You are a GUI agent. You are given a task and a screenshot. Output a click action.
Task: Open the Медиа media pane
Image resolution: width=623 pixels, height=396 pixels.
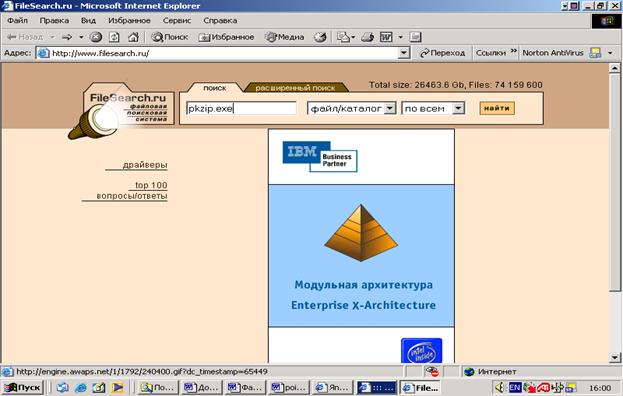click(284, 37)
